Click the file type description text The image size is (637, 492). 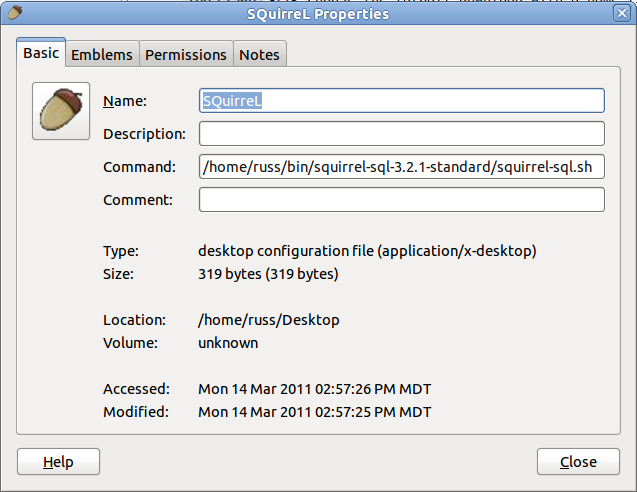[367, 251]
